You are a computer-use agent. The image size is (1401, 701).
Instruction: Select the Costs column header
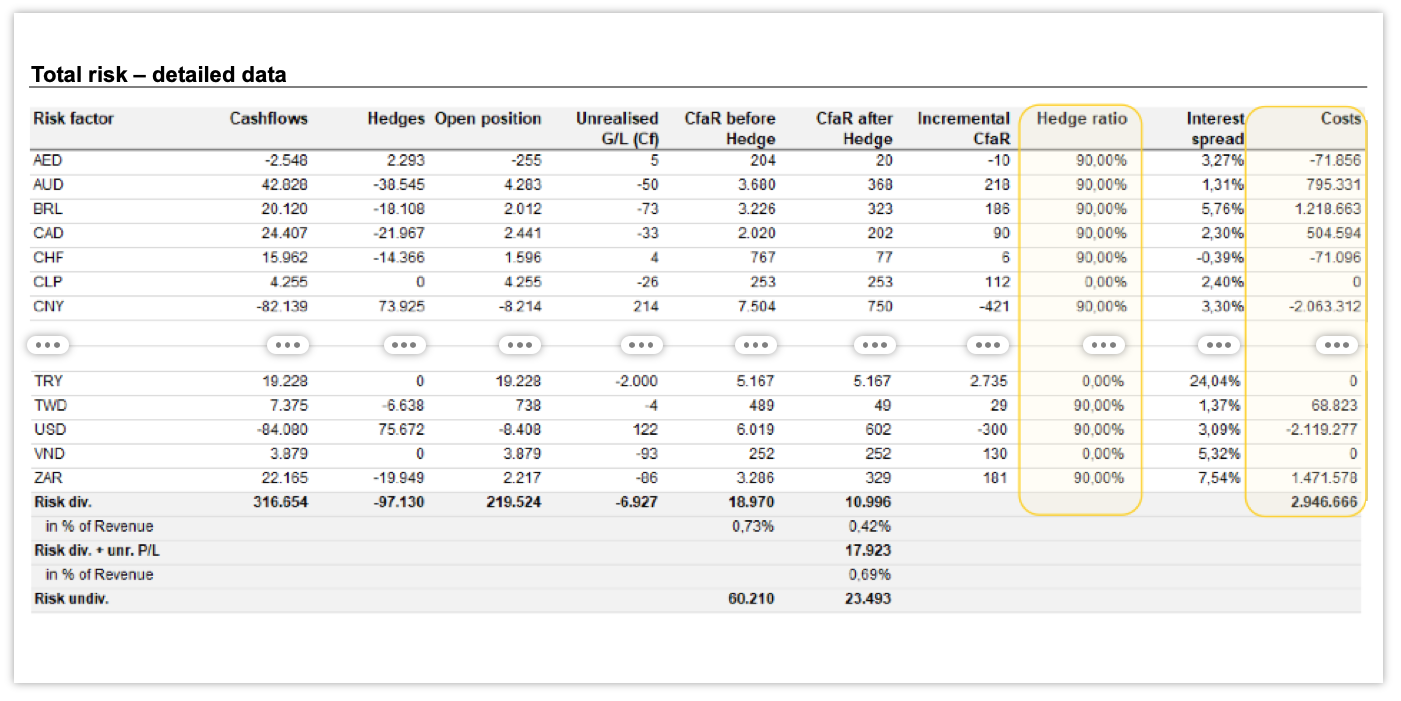click(1340, 119)
